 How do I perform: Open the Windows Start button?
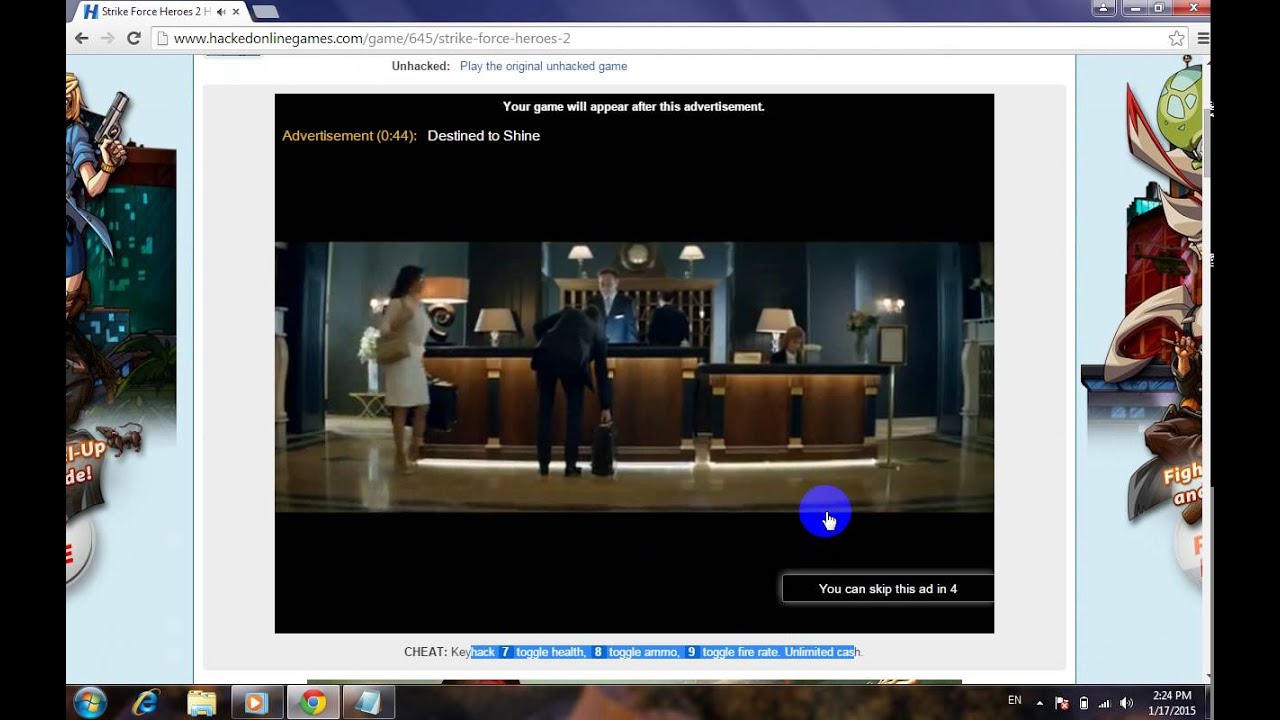tap(90, 702)
